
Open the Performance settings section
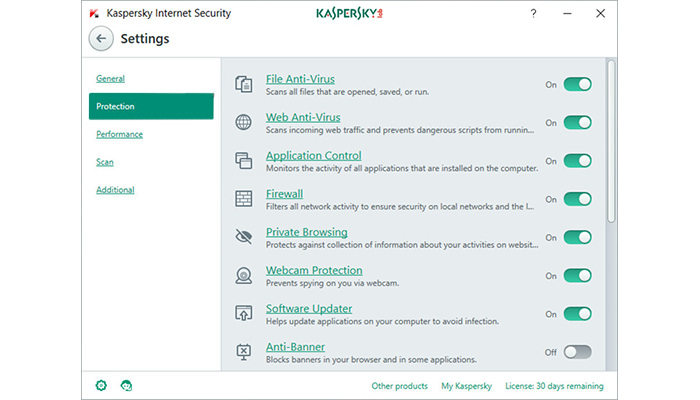pos(119,134)
